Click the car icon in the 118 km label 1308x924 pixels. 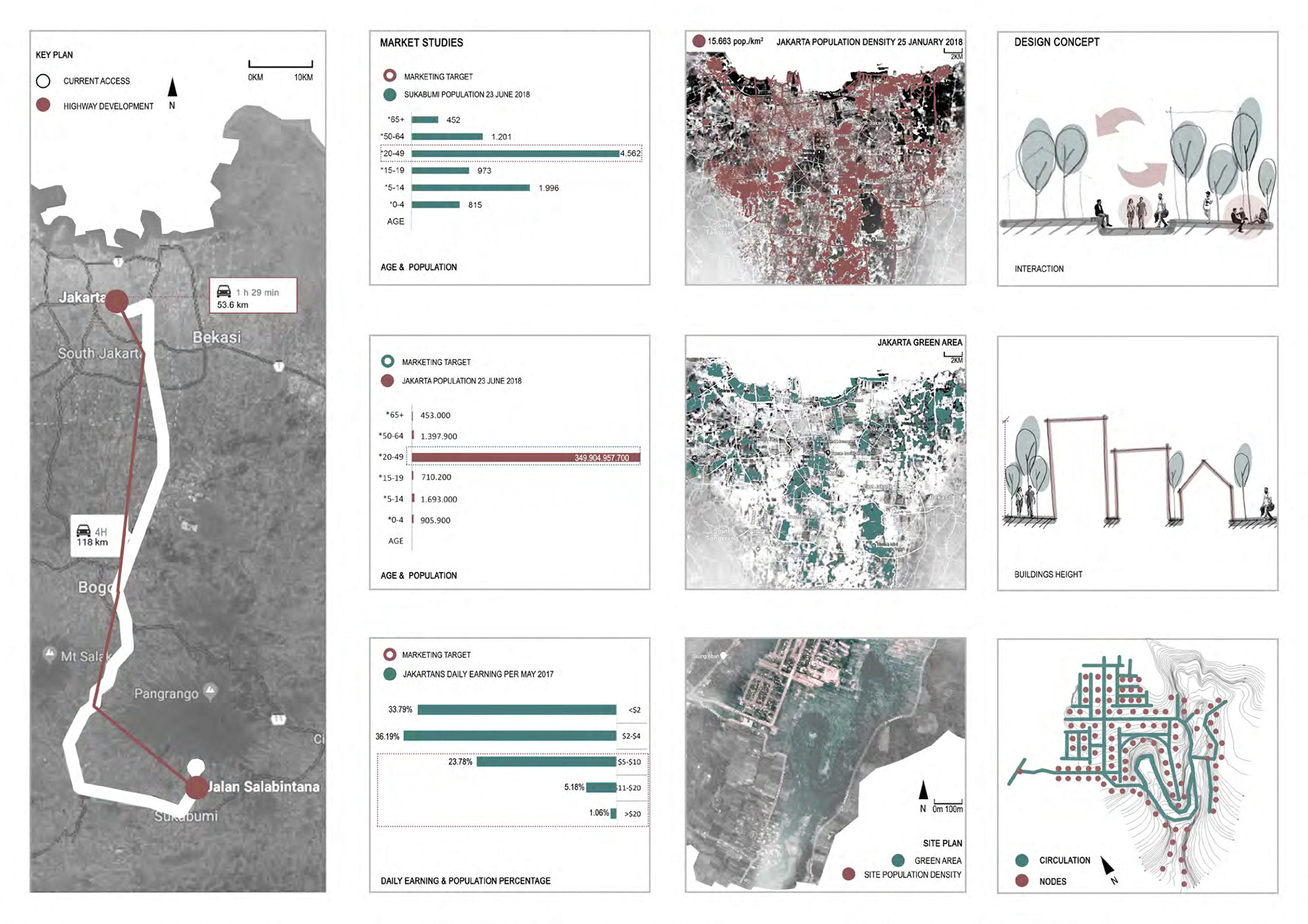[x=83, y=530]
